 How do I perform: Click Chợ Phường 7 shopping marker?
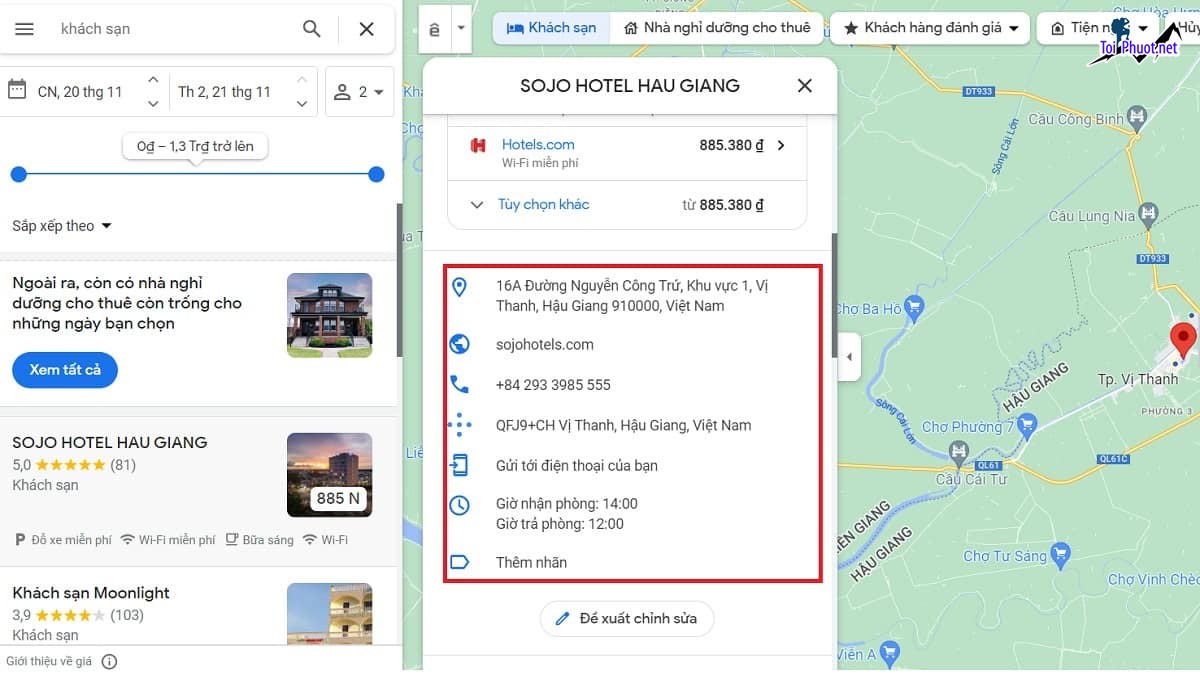1027,425
